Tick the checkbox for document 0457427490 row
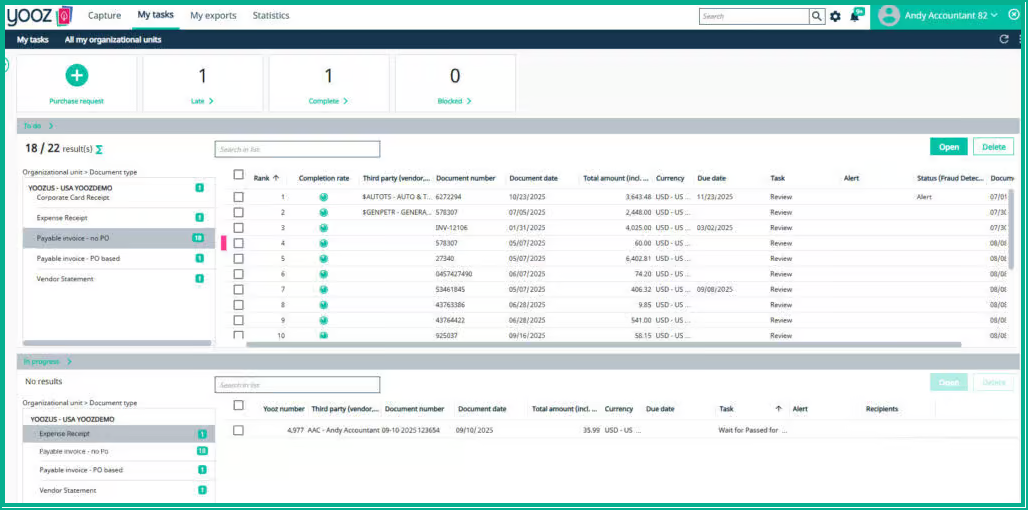The image size is (1028, 510). point(239,274)
